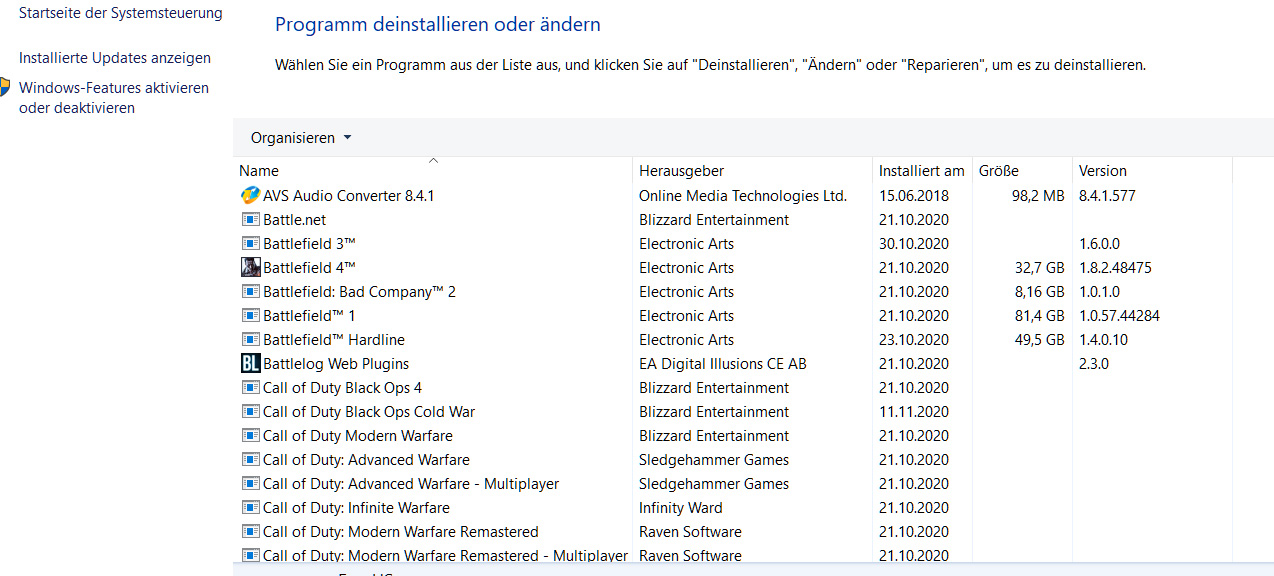Select the Battlelog Web Plugins entry

pyautogui.click(x=336, y=364)
